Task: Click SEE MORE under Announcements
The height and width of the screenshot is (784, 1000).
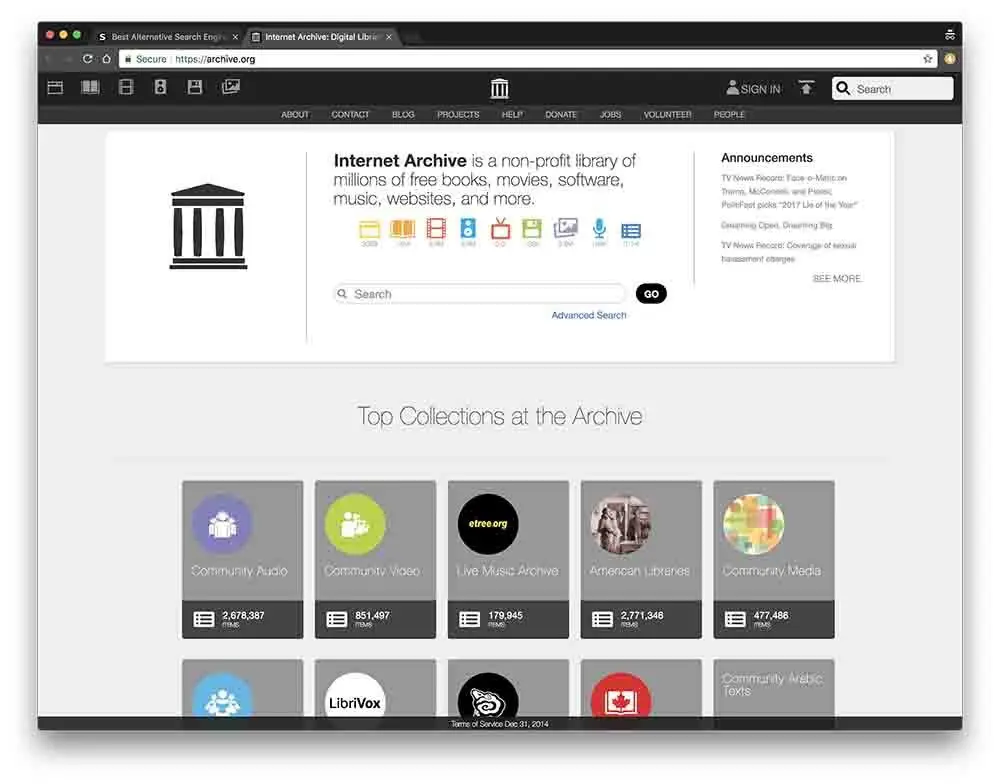Action: (837, 279)
